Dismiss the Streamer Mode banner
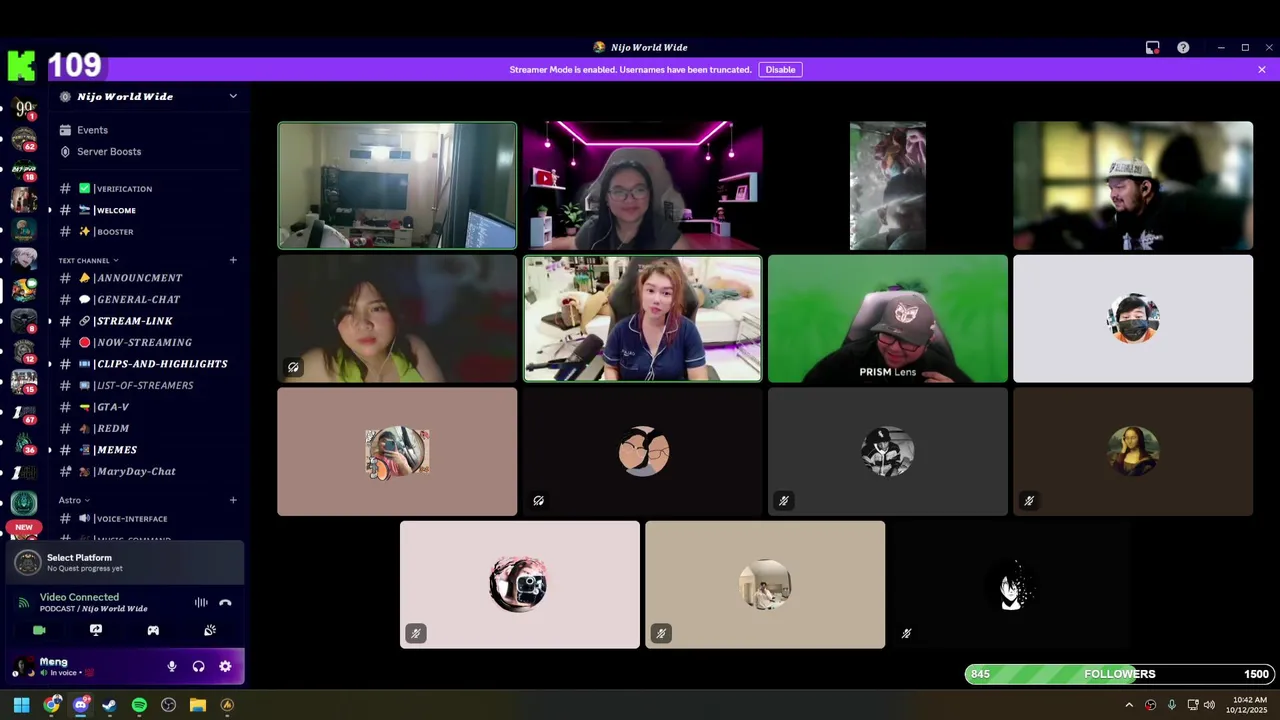The width and height of the screenshot is (1280, 720). point(1262,70)
